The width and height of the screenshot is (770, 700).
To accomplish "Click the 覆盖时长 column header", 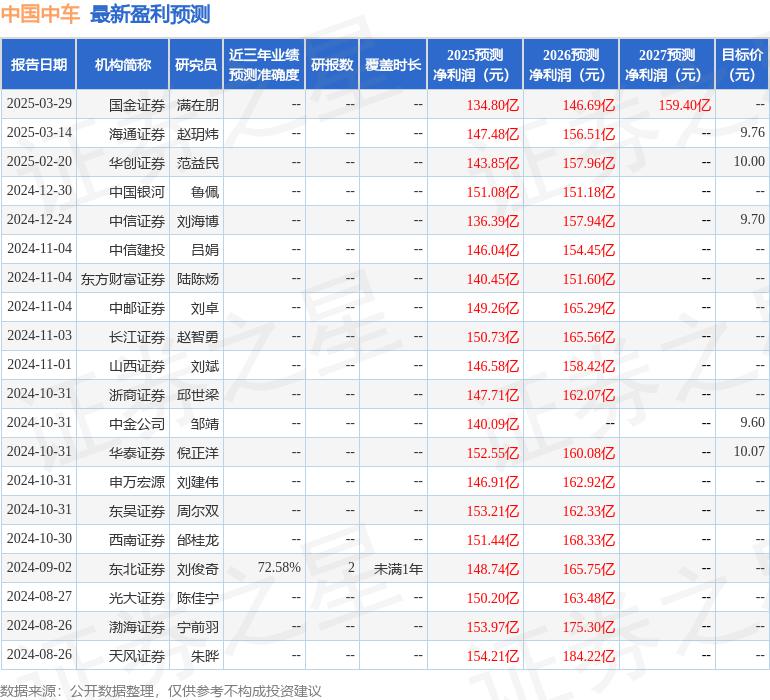I will 393,64.
